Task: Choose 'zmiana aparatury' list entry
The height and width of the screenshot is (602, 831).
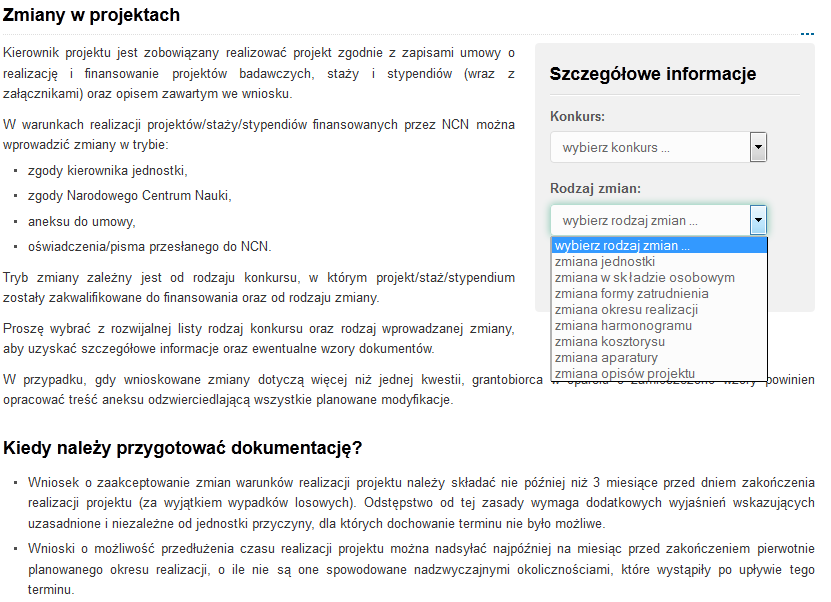Action: pyautogui.click(x=659, y=357)
